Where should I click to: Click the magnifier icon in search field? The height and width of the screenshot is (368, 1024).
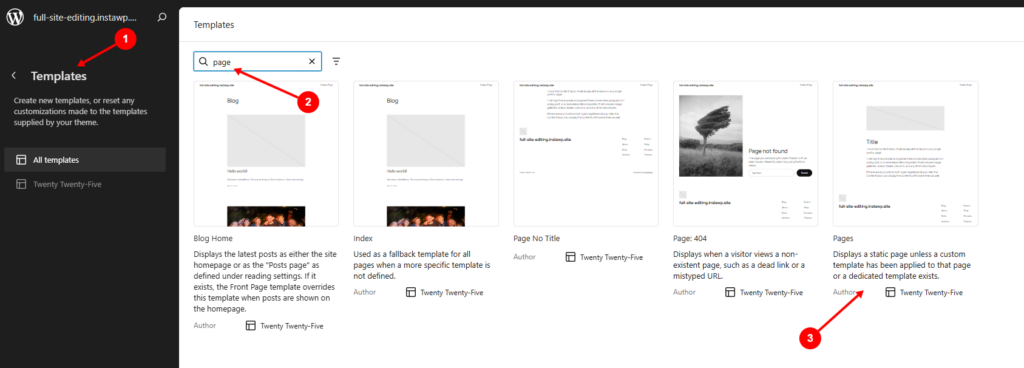tap(203, 61)
